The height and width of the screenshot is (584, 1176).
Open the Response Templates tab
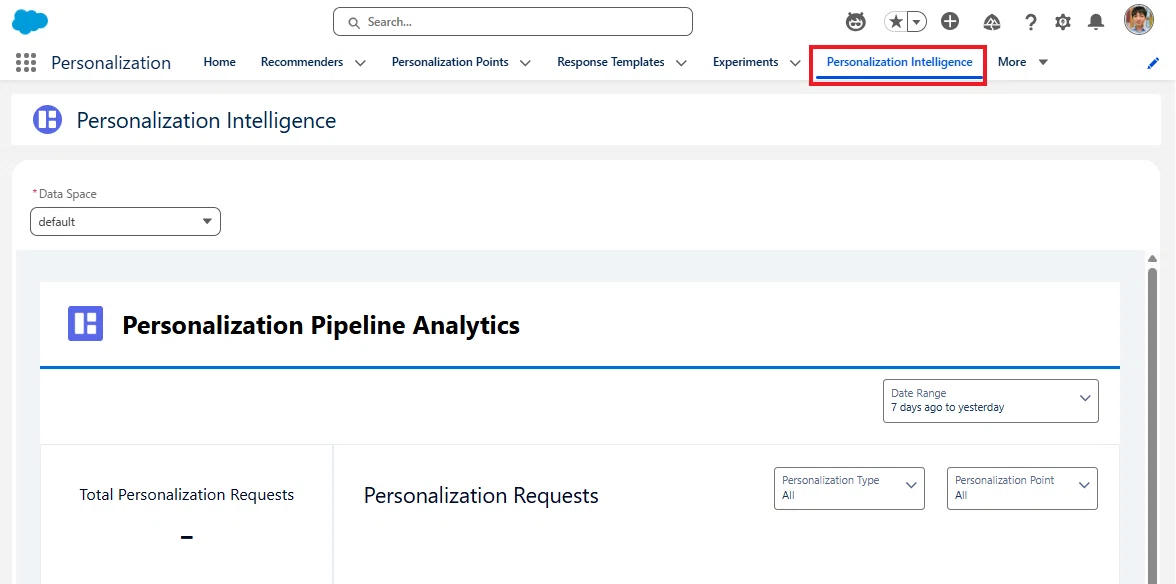pyautogui.click(x=610, y=62)
